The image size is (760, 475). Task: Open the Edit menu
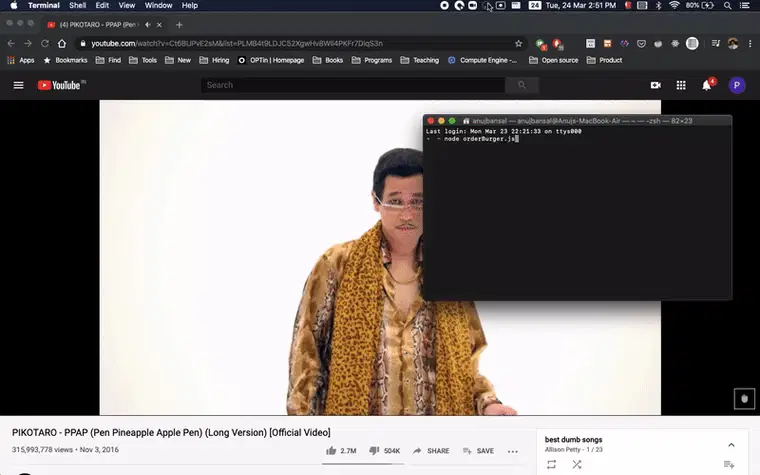[102, 5]
